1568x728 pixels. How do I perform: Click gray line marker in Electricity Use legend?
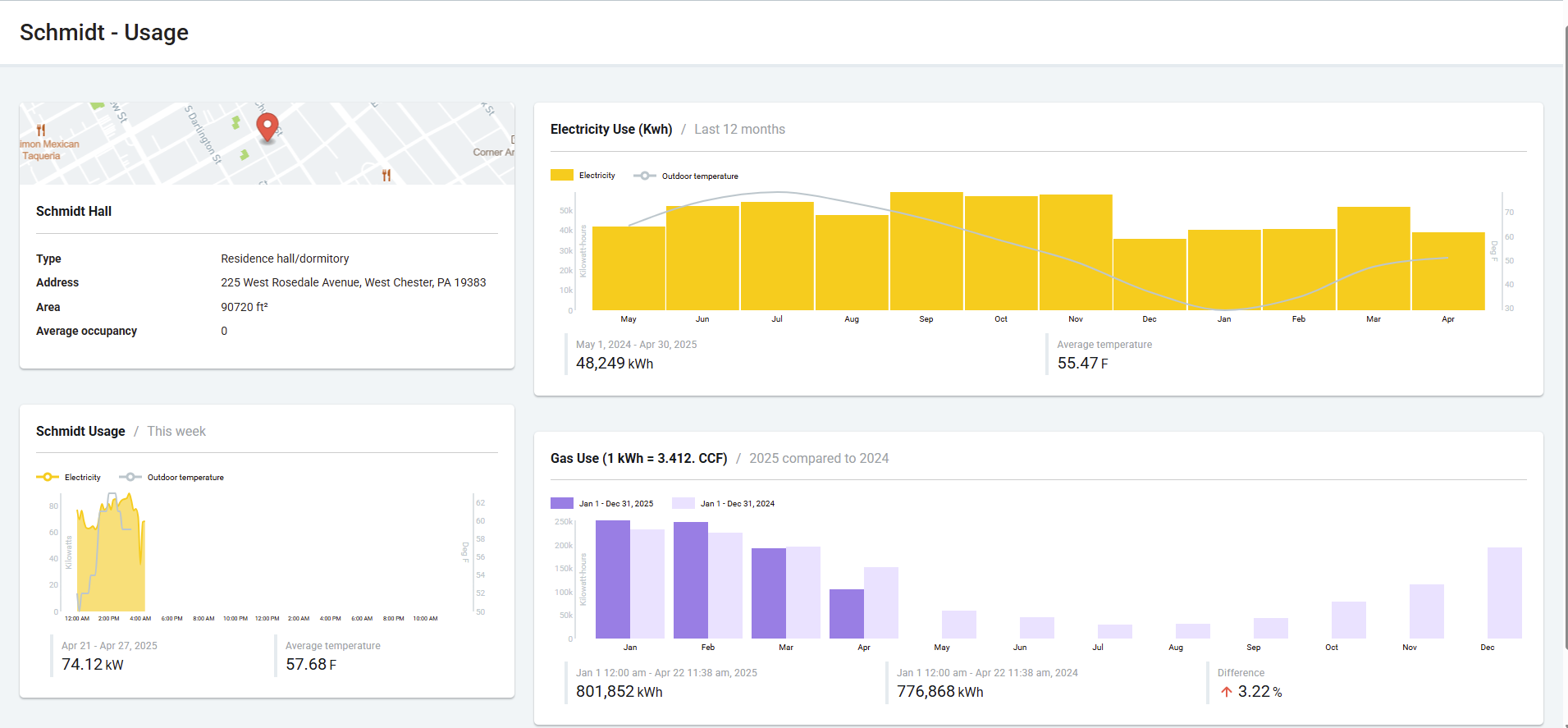point(645,176)
